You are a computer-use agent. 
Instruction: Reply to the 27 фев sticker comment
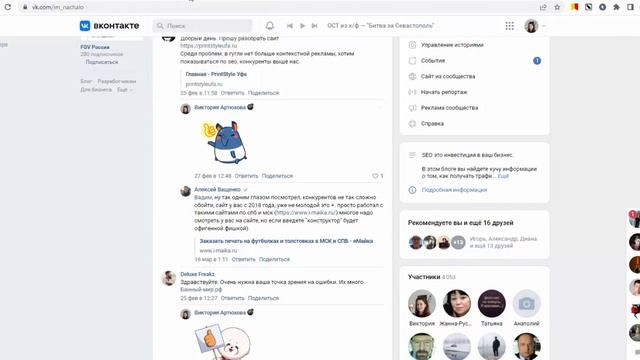click(246, 176)
